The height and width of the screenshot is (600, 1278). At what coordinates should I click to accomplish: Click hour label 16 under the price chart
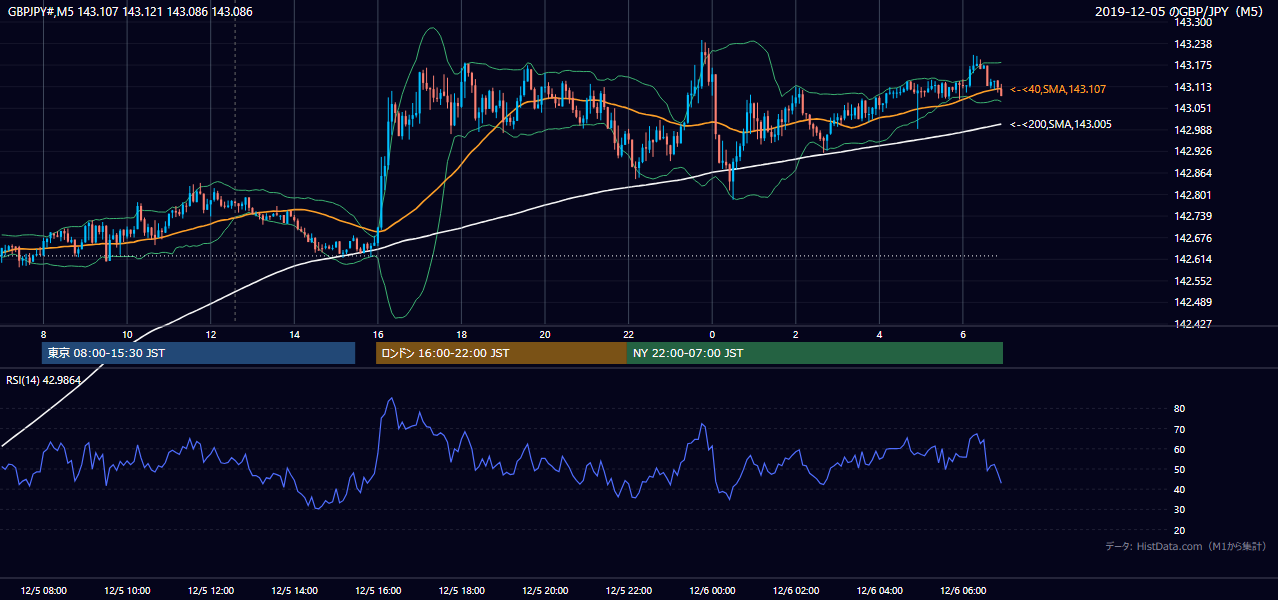378,334
